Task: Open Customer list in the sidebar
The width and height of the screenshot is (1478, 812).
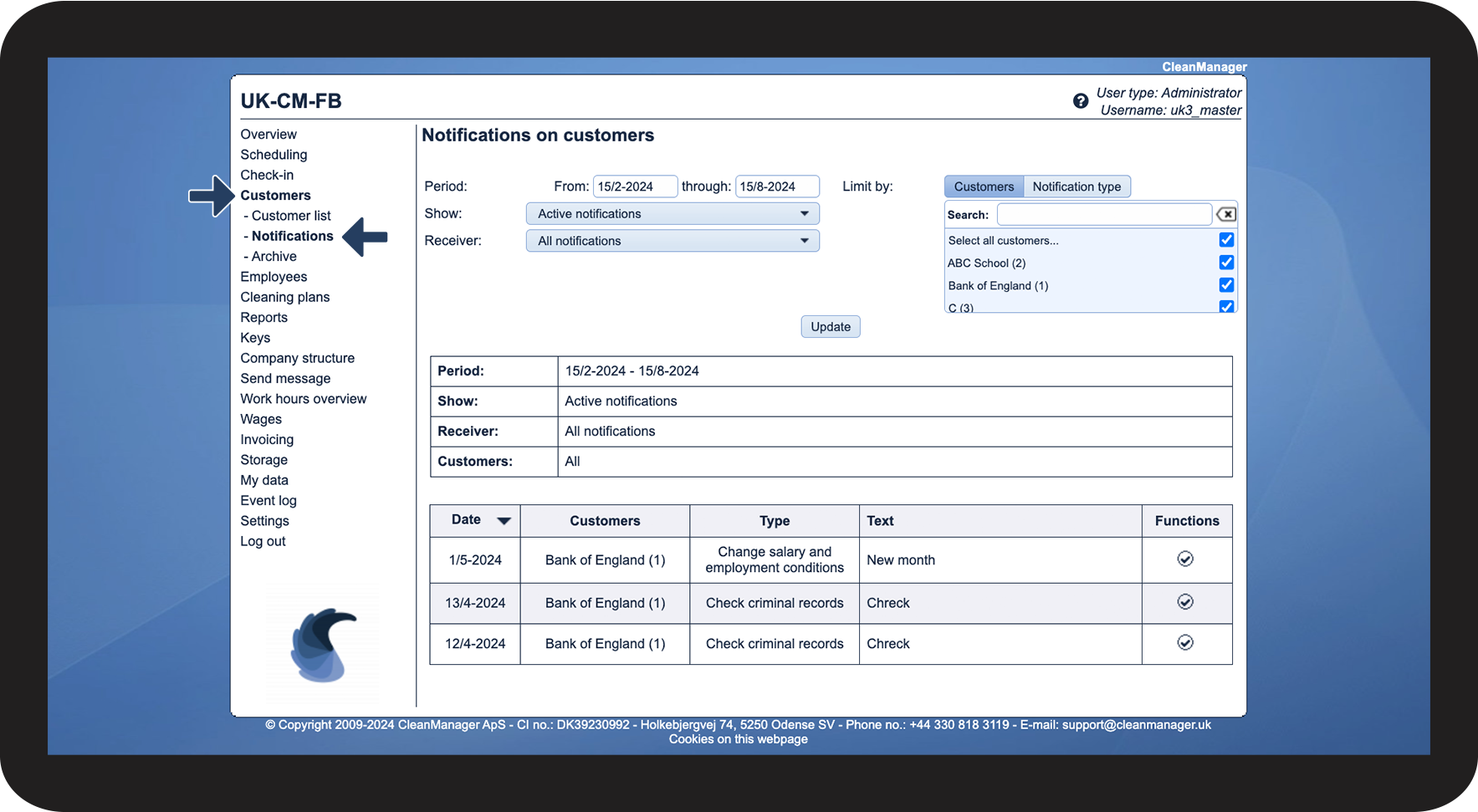Action: point(291,216)
